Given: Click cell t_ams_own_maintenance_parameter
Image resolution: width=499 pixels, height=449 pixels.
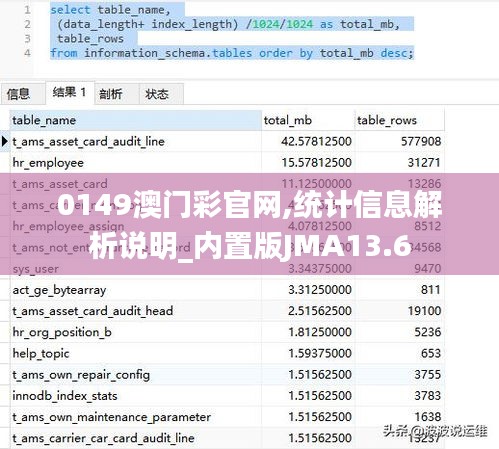Looking at the screenshot, I should 135,417.
